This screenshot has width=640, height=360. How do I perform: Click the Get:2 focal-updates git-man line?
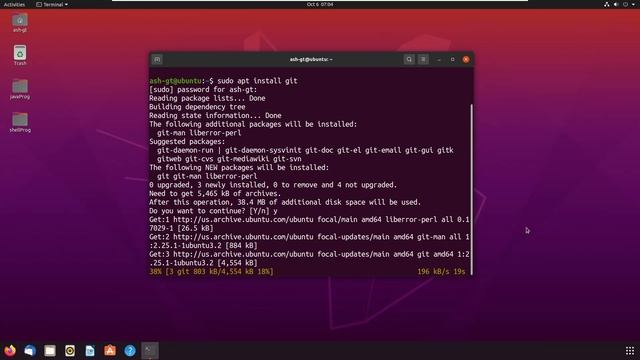click(309, 241)
